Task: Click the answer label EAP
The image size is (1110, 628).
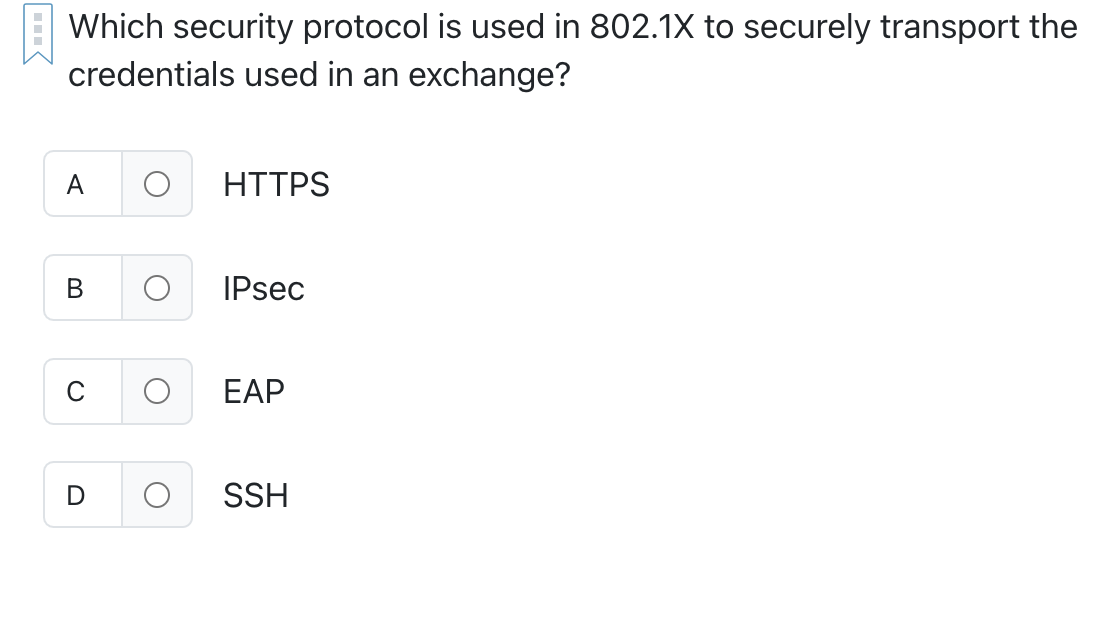Action: pyautogui.click(x=254, y=391)
